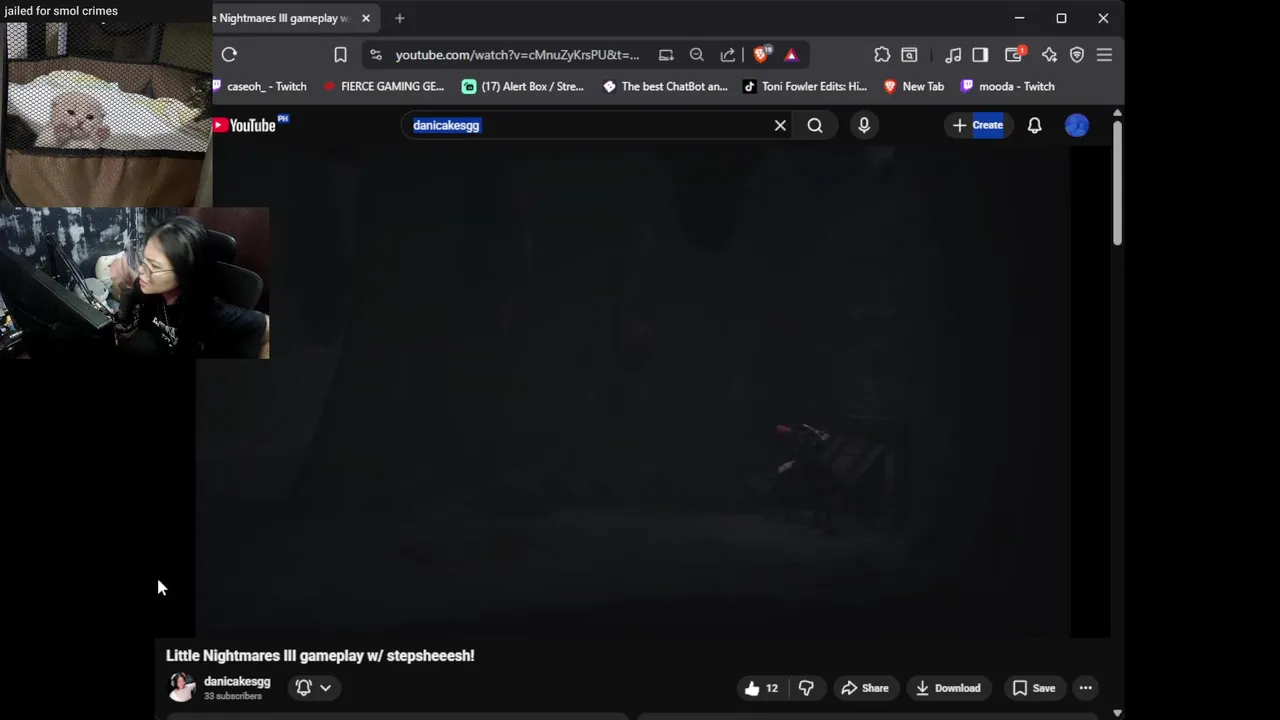
Task: Click the URL address bar field
Action: point(517,55)
